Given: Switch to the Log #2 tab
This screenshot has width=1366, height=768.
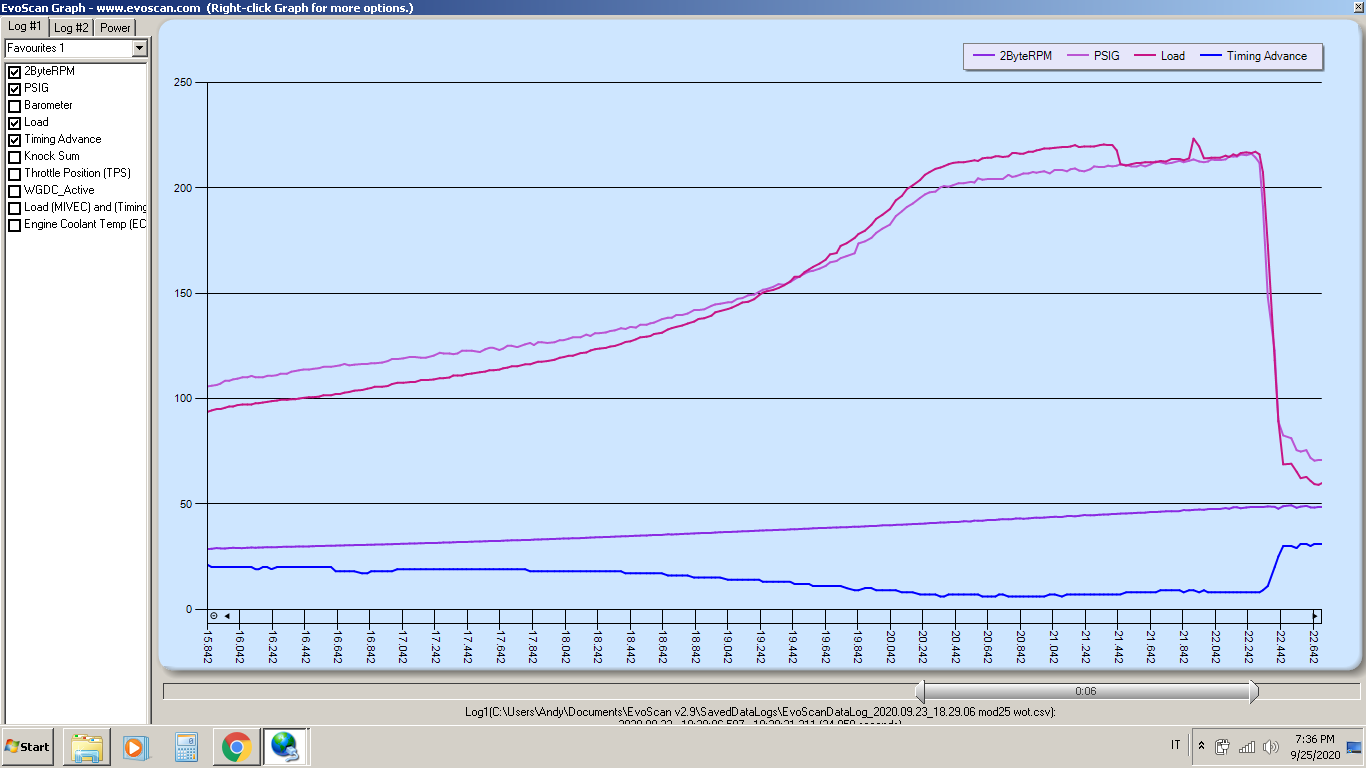Looking at the screenshot, I should [x=71, y=27].
